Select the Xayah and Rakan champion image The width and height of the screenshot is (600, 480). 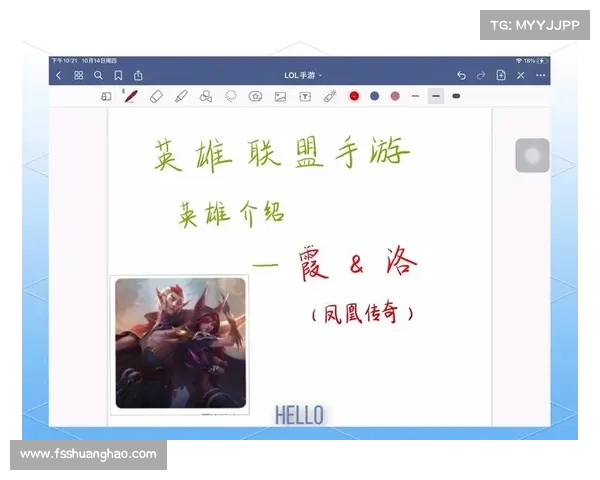point(180,343)
